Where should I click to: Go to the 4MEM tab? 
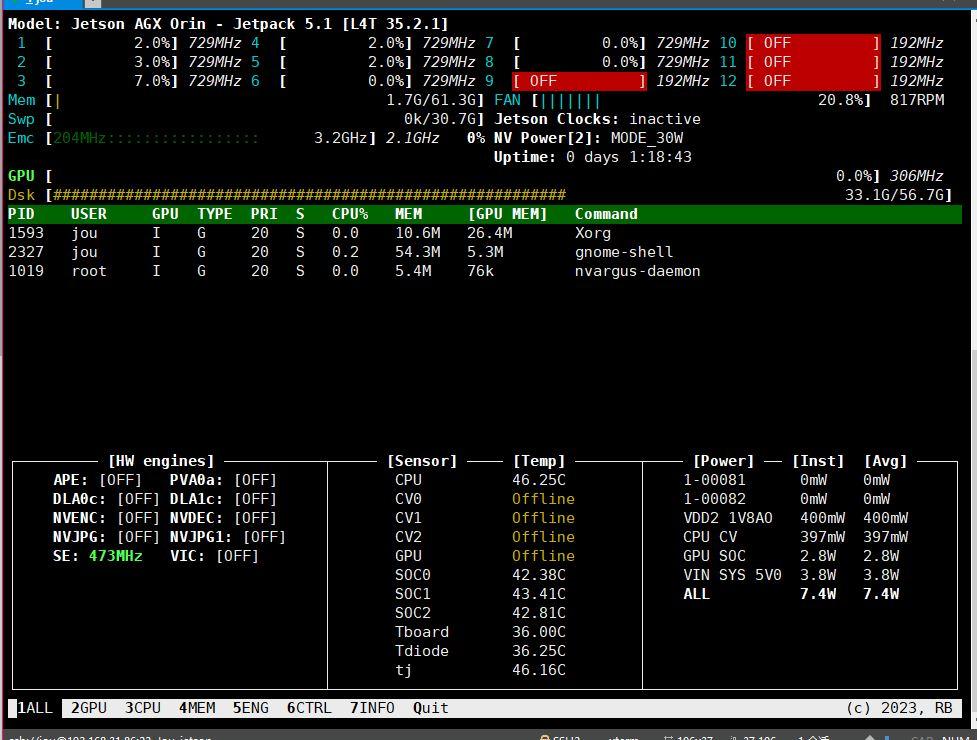[197, 708]
